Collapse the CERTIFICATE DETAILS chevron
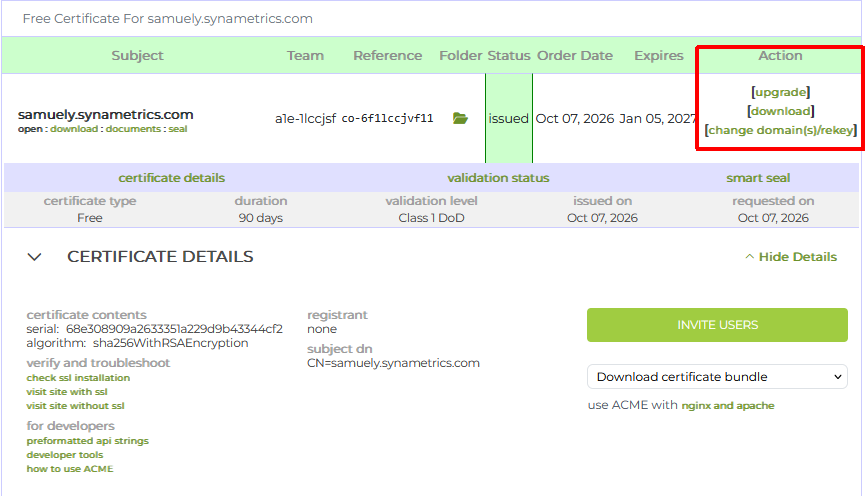This screenshot has width=868, height=496. tap(34, 257)
